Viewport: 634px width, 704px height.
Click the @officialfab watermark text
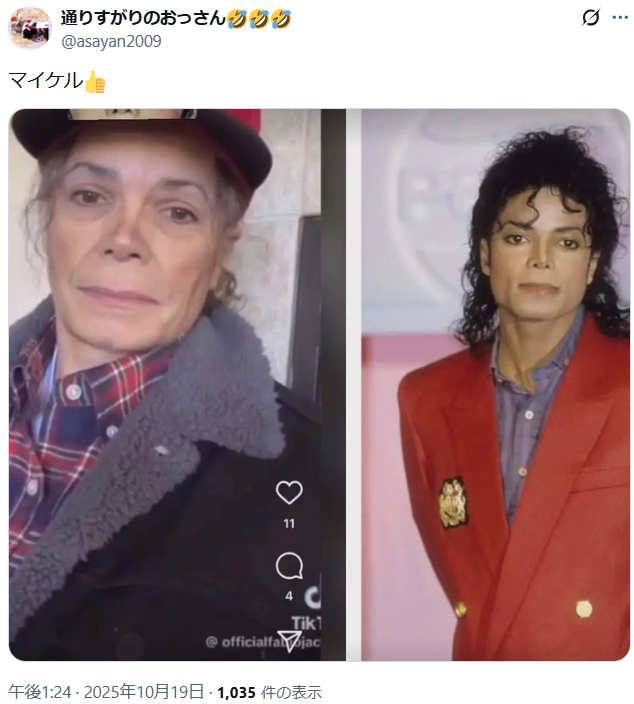coord(264,642)
